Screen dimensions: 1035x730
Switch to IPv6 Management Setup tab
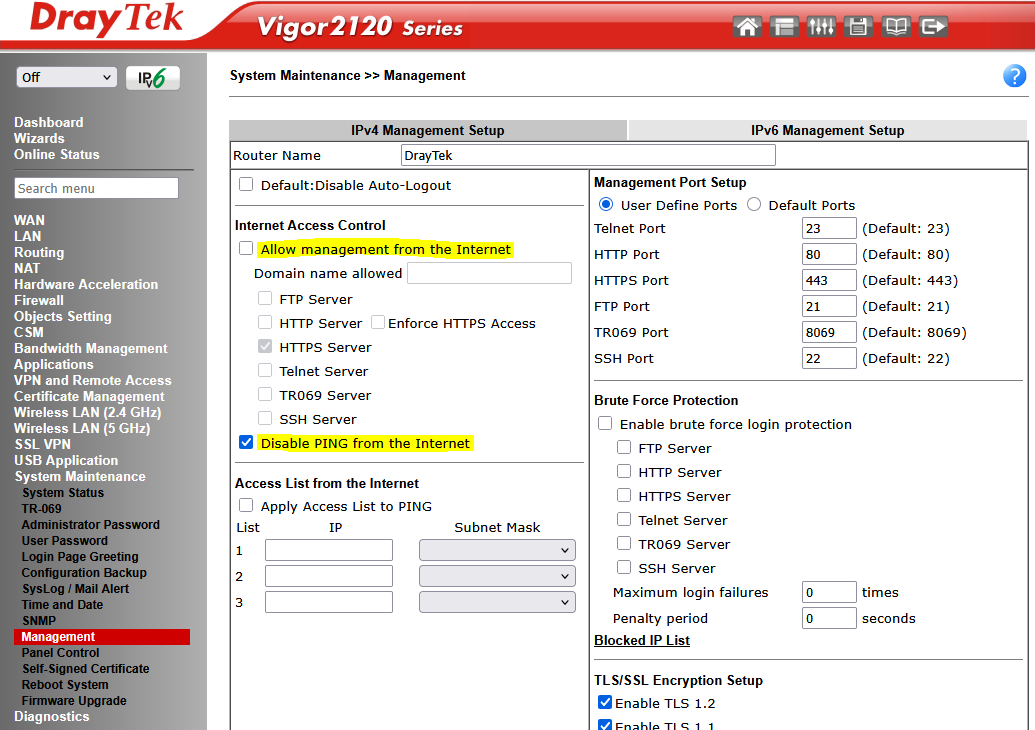(x=828, y=130)
